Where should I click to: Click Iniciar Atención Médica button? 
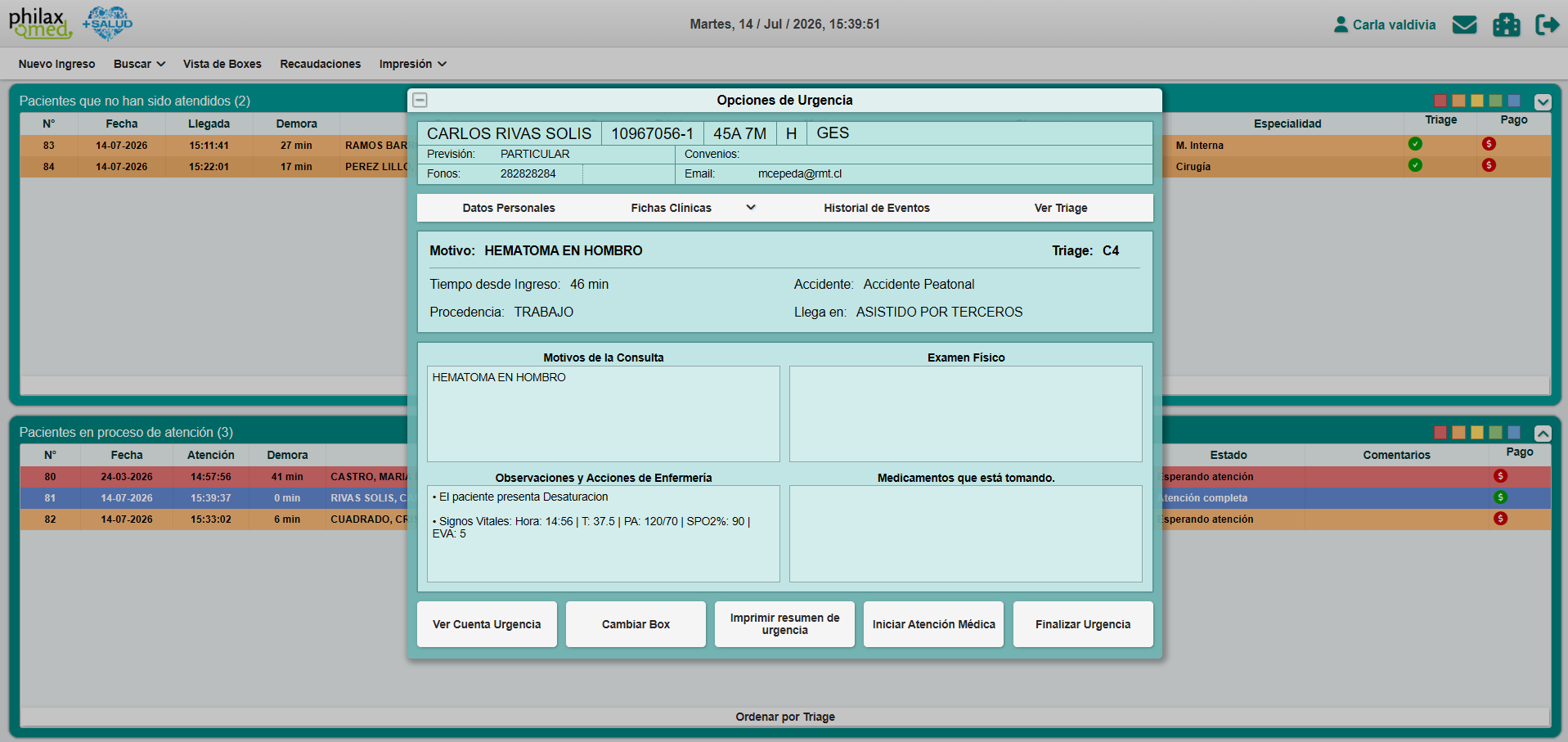pos(933,624)
